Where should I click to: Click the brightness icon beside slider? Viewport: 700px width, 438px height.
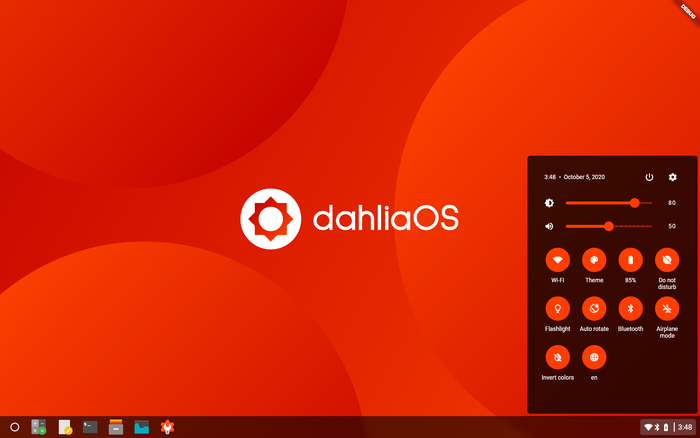(x=549, y=203)
